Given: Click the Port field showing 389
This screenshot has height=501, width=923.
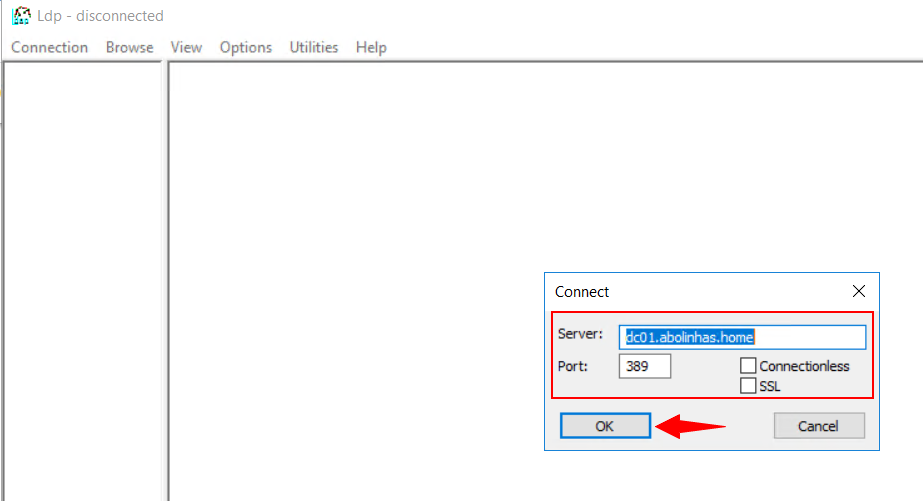Looking at the screenshot, I should [x=645, y=366].
